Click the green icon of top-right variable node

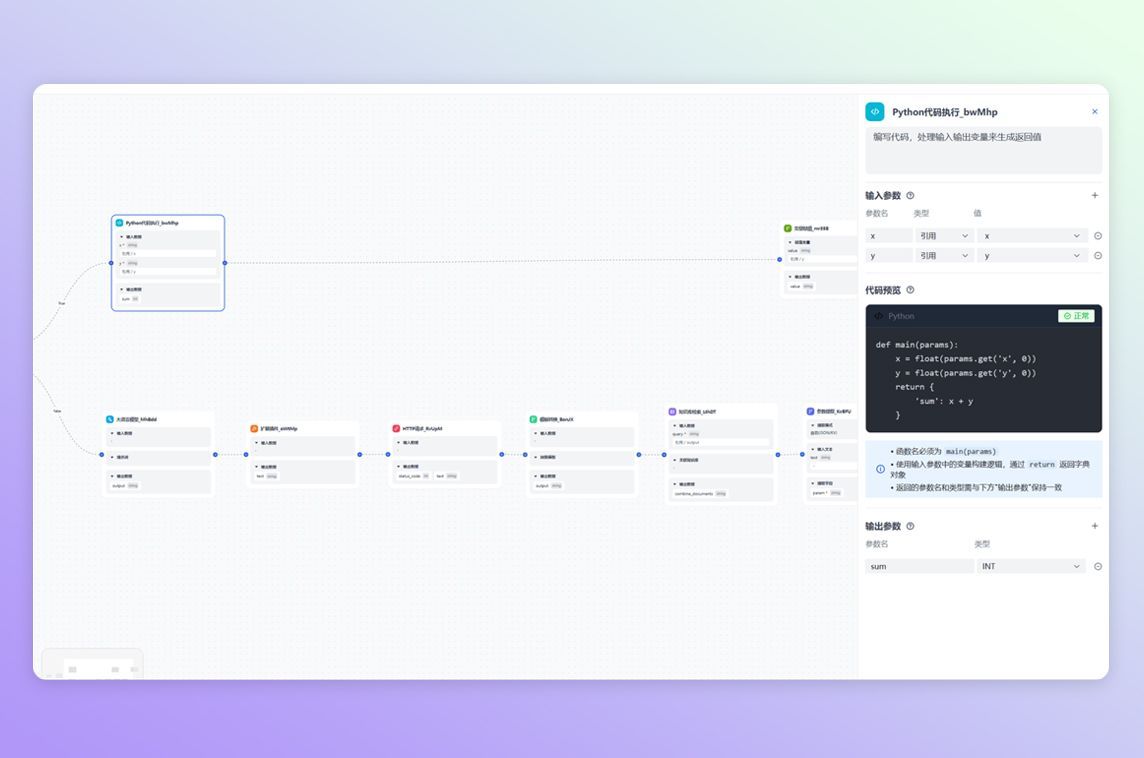787,228
